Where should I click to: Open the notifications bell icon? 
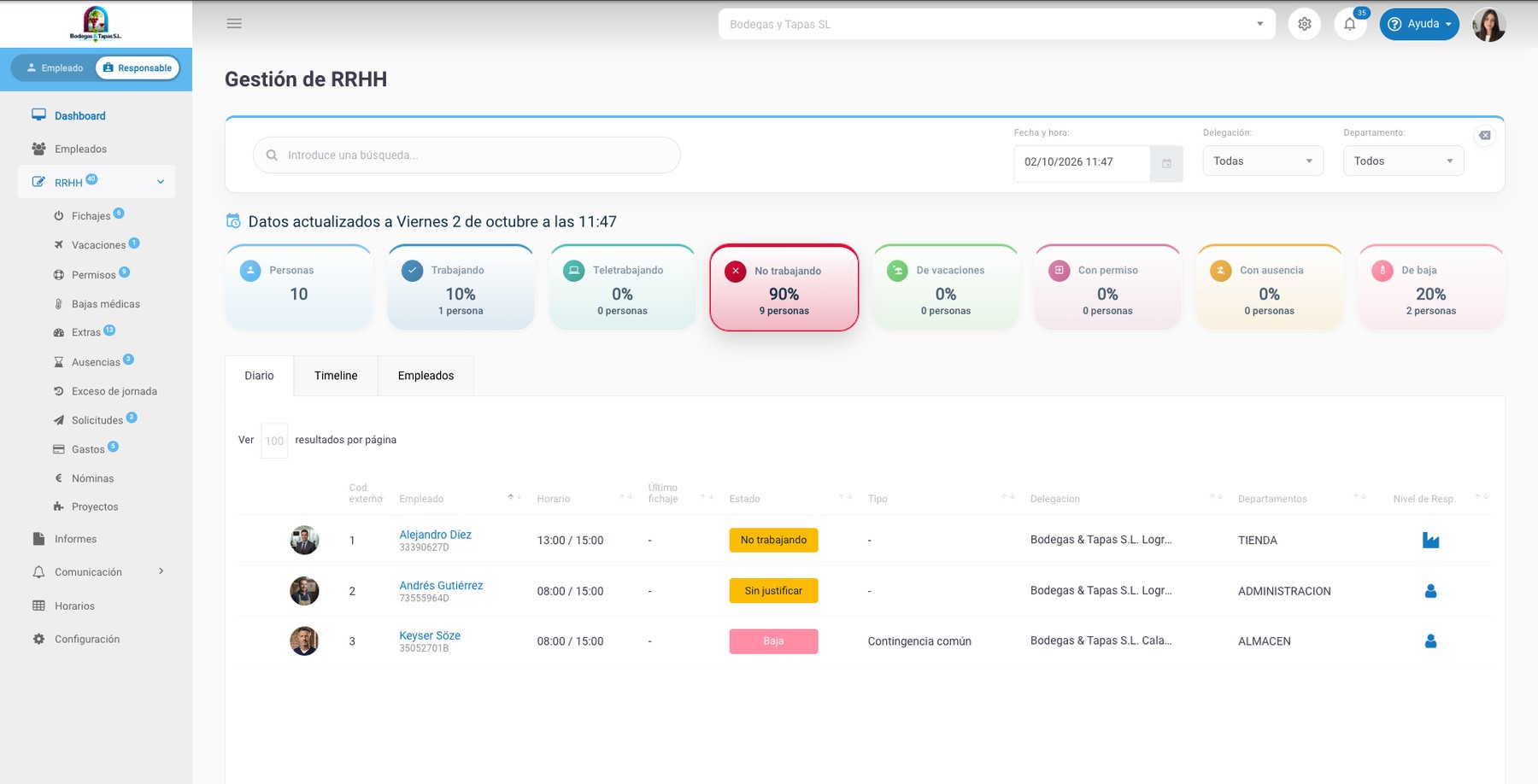pyautogui.click(x=1350, y=24)
